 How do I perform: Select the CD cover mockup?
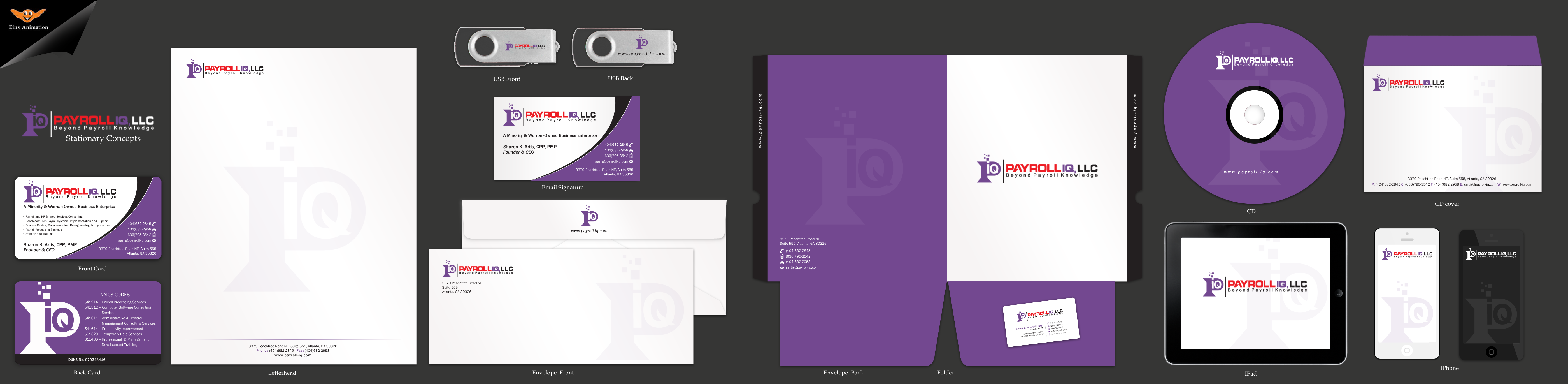coord(1452,115)
